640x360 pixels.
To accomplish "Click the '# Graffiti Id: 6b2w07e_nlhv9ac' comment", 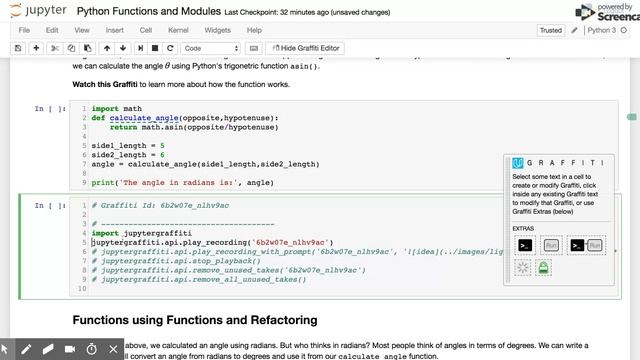I will pyautogui.click(x=160, y=205).
